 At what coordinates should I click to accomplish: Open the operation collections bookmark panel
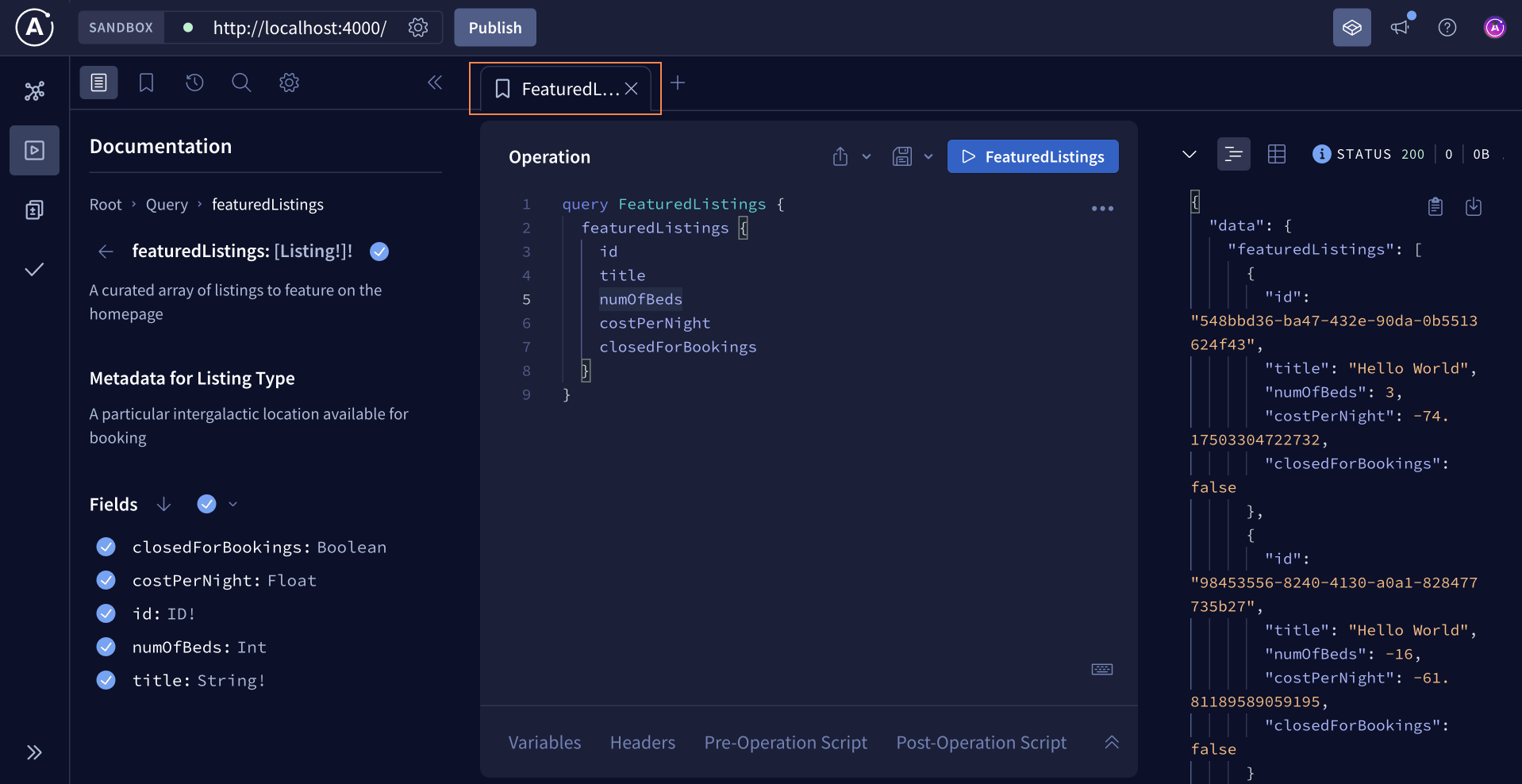(146, 83)
